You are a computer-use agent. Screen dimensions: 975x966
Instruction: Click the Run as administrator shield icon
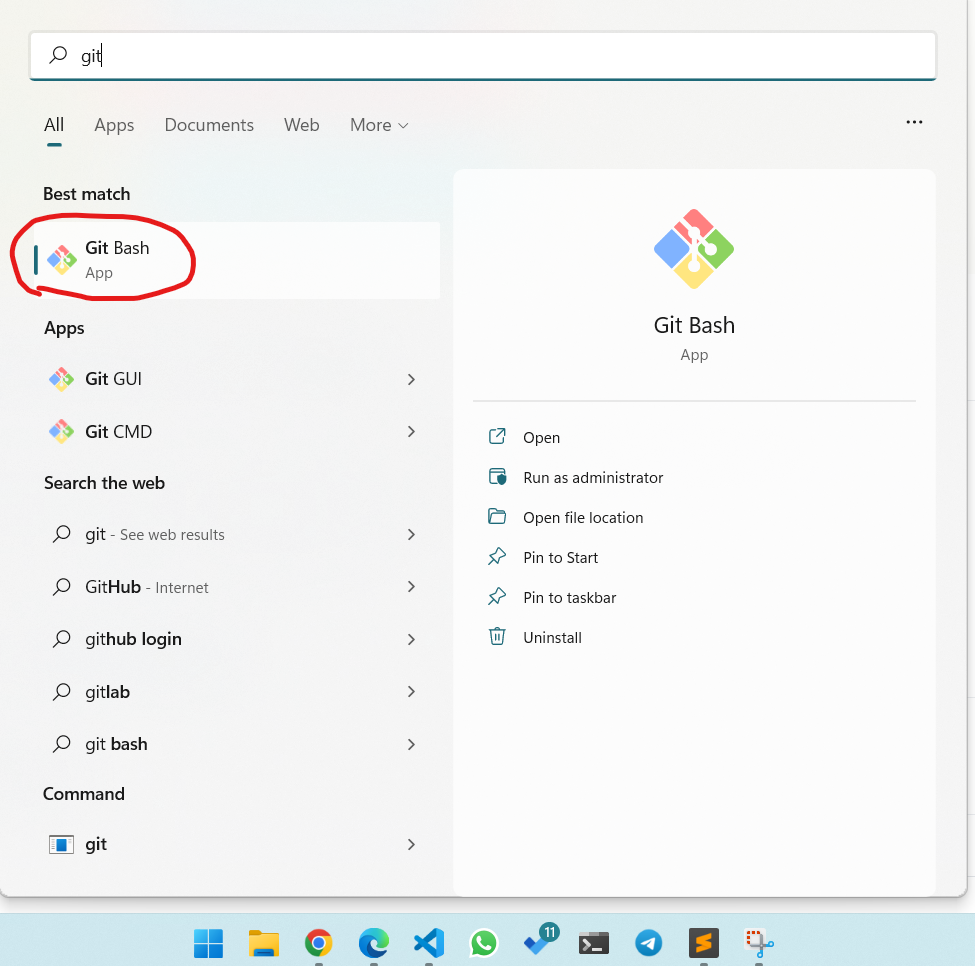497,477
